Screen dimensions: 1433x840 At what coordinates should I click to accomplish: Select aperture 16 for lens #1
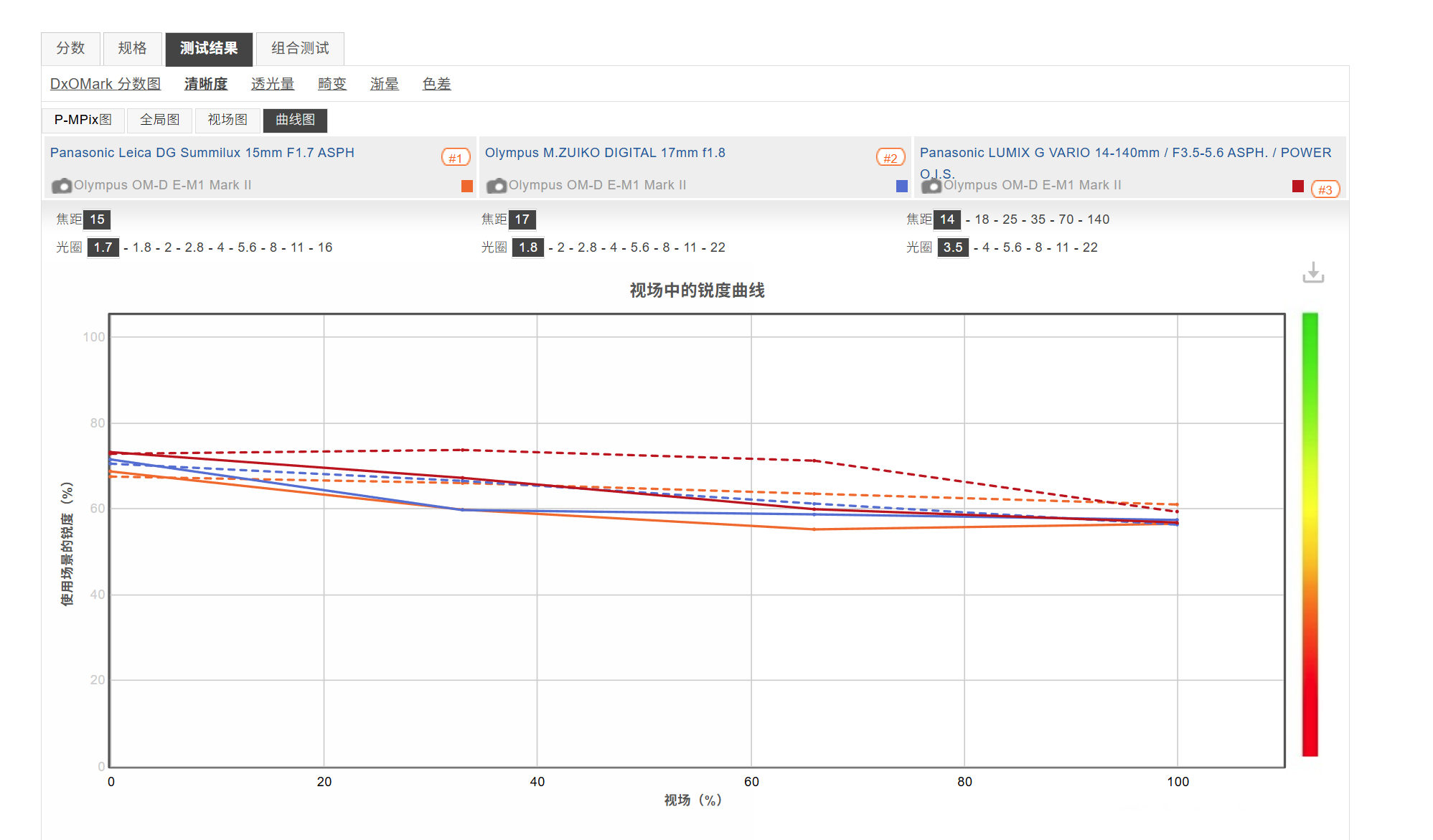(325, 247)
